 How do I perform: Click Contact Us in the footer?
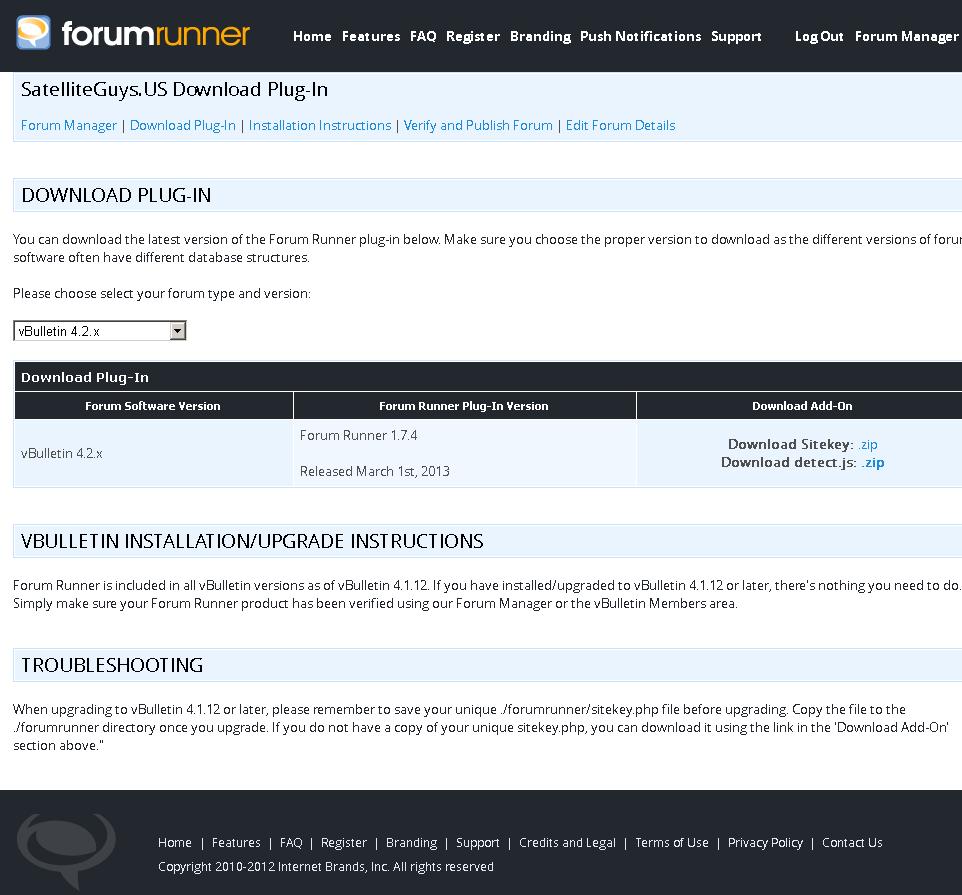(852, 843)
